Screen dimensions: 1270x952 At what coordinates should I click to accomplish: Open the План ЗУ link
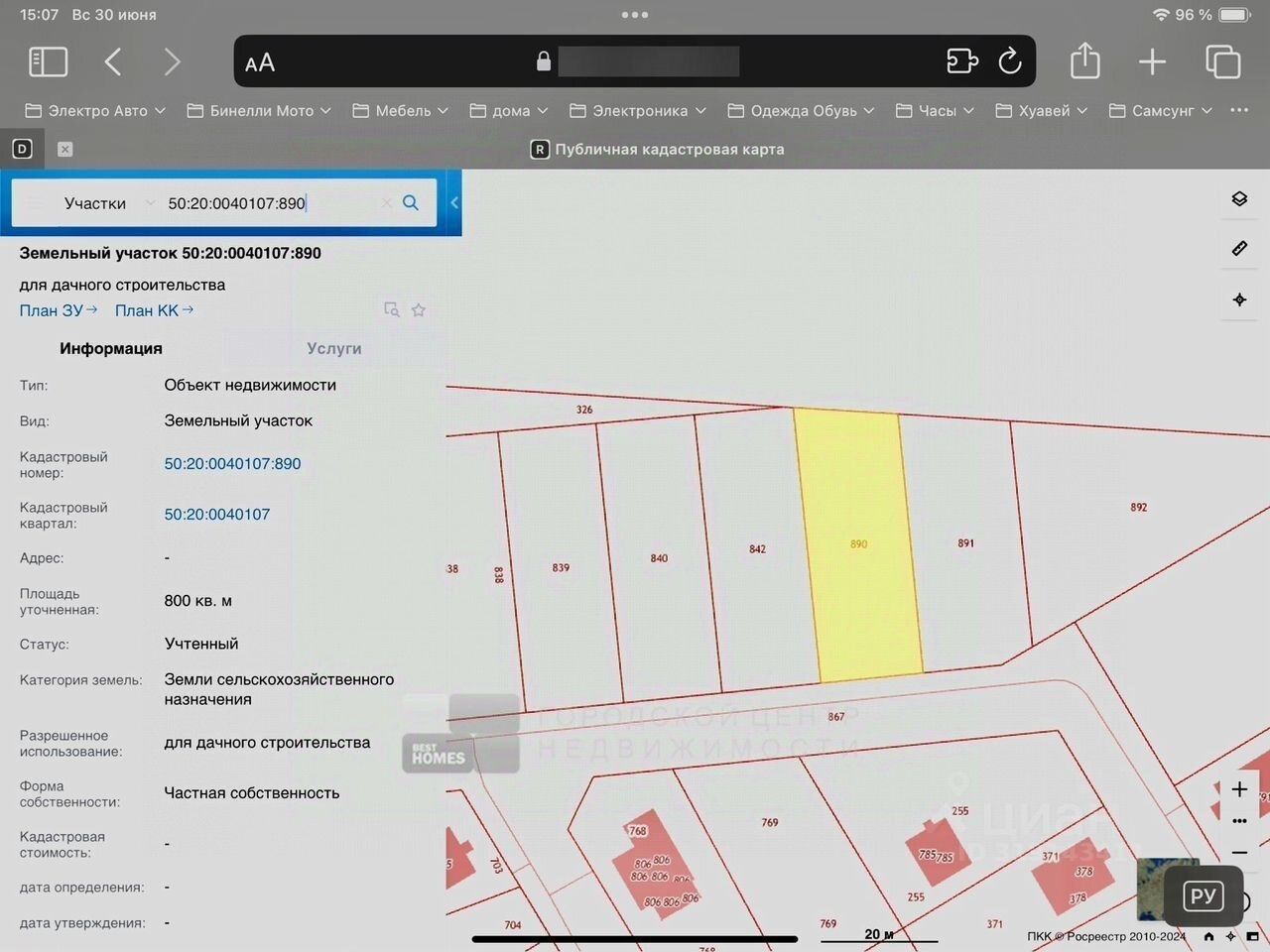[58, 310]
